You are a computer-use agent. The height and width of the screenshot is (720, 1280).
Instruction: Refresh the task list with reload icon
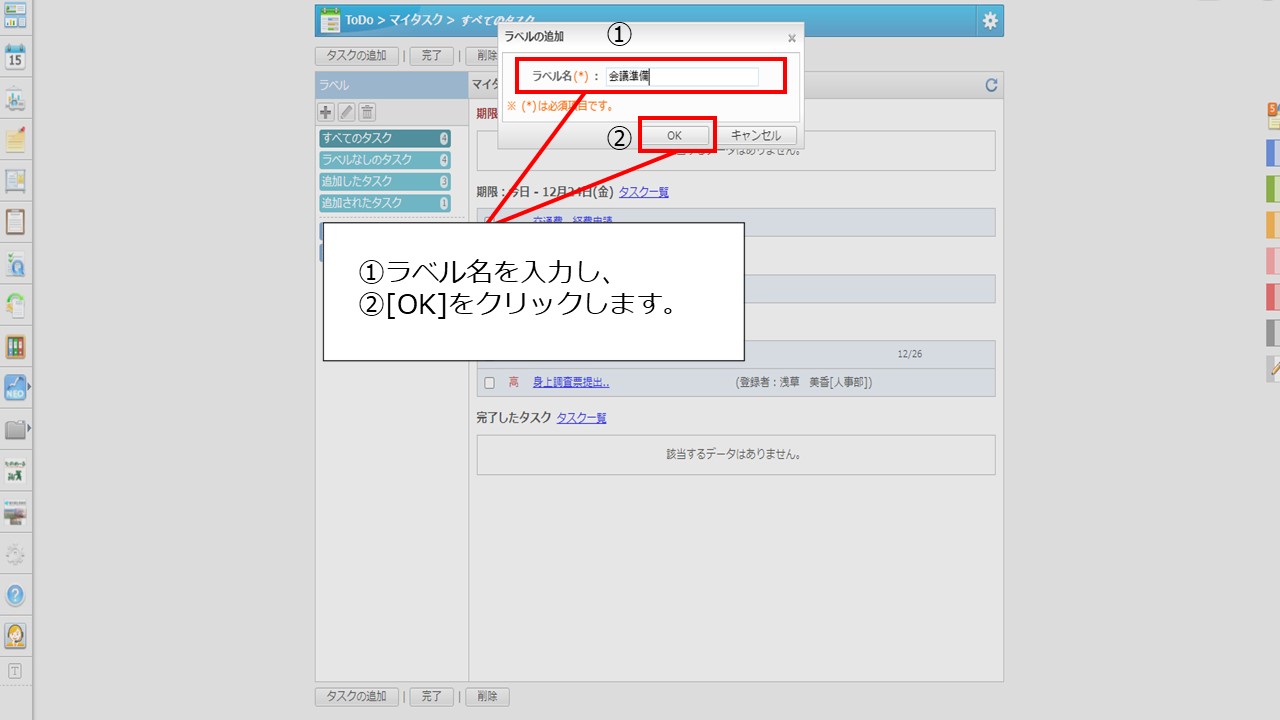991,86
